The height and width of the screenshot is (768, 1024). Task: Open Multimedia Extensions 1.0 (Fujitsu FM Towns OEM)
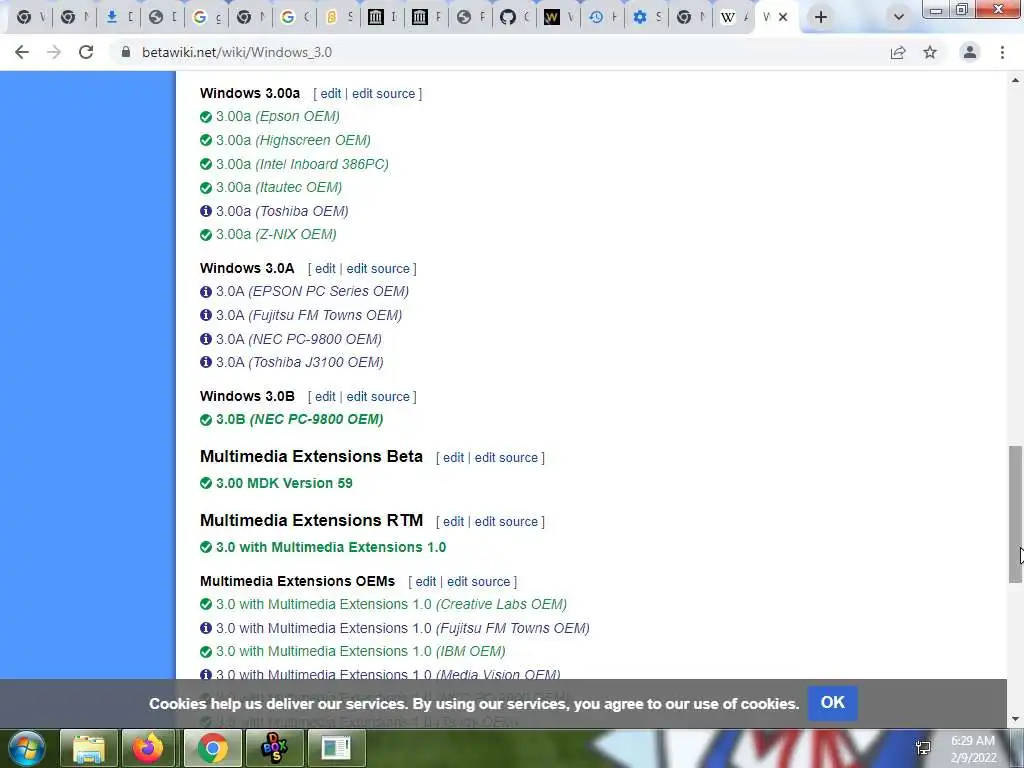click(403, 628)
